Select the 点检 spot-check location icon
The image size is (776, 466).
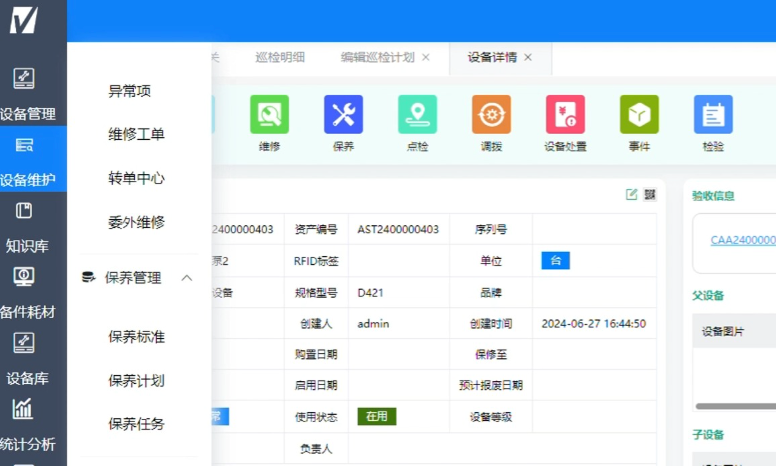417,115
